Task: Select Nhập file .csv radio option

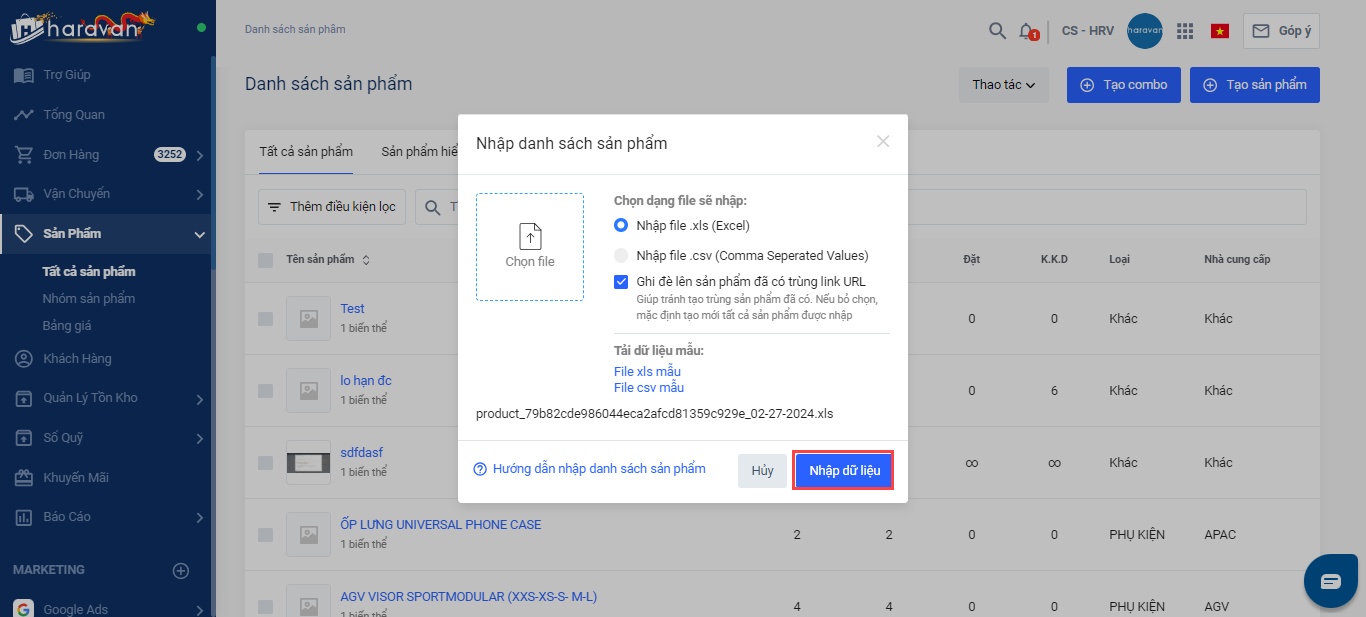Action: (621, 255)
